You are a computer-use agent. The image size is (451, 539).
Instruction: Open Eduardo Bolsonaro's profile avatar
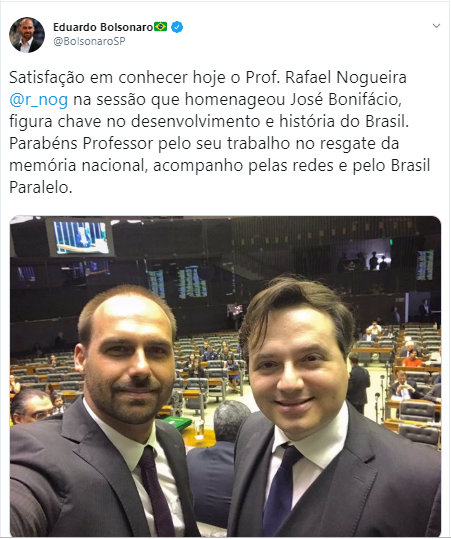coord(26,34)
